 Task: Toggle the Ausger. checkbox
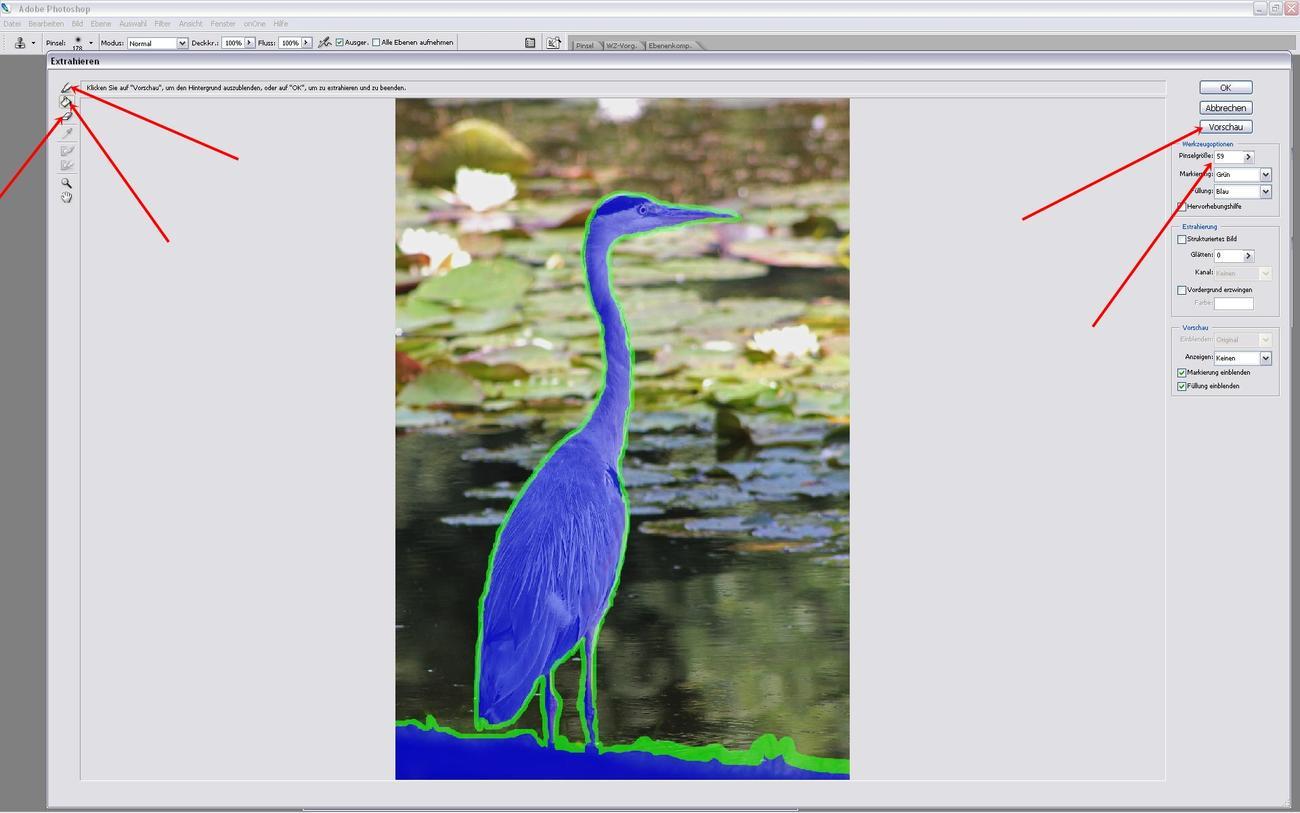(340, 43)
